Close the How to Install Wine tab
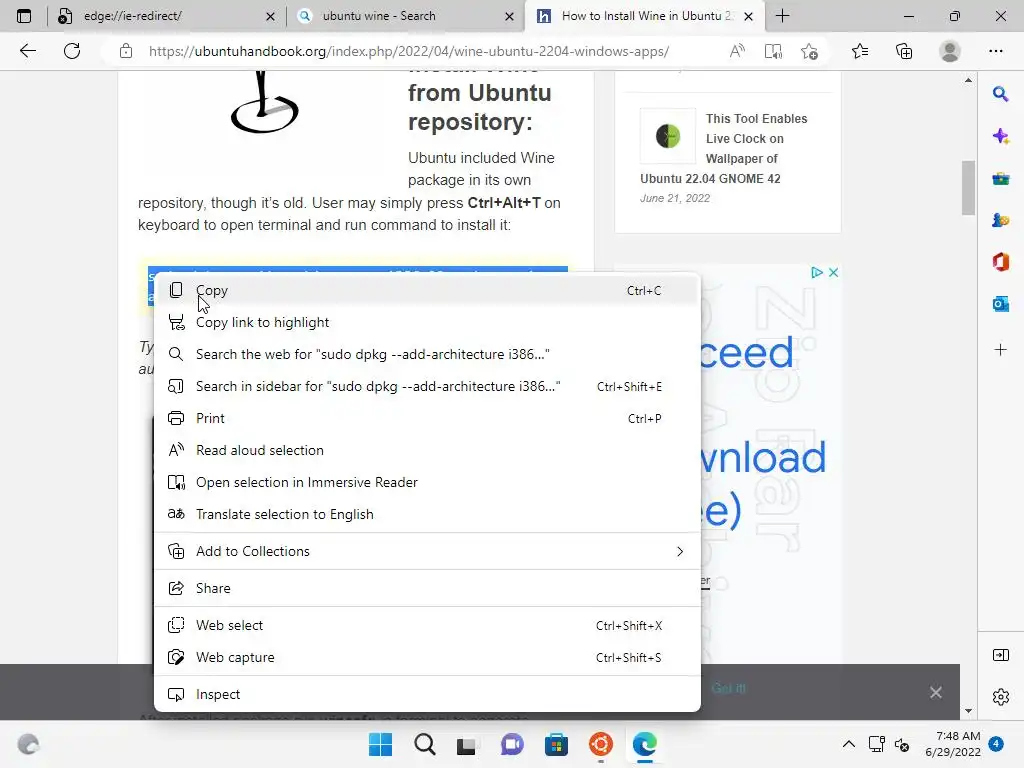 (748, 16)
